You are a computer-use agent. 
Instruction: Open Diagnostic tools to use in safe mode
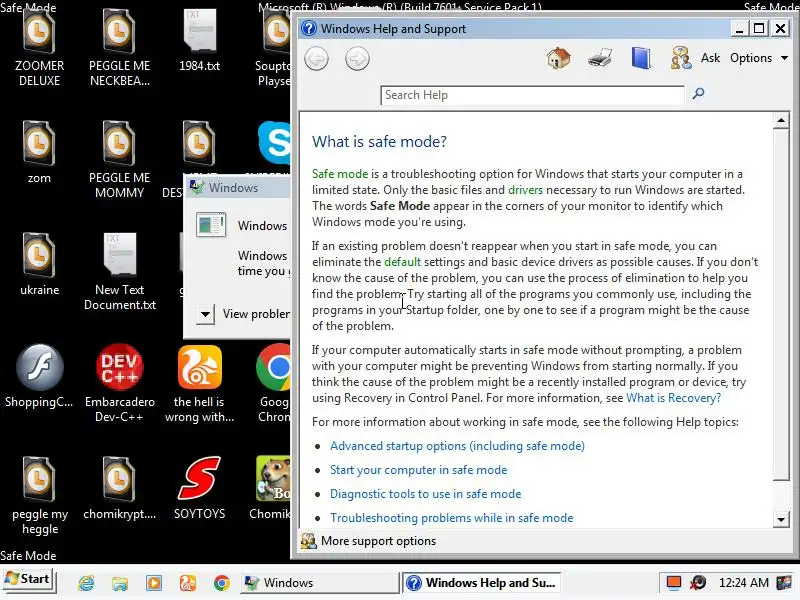pos(426,494)
